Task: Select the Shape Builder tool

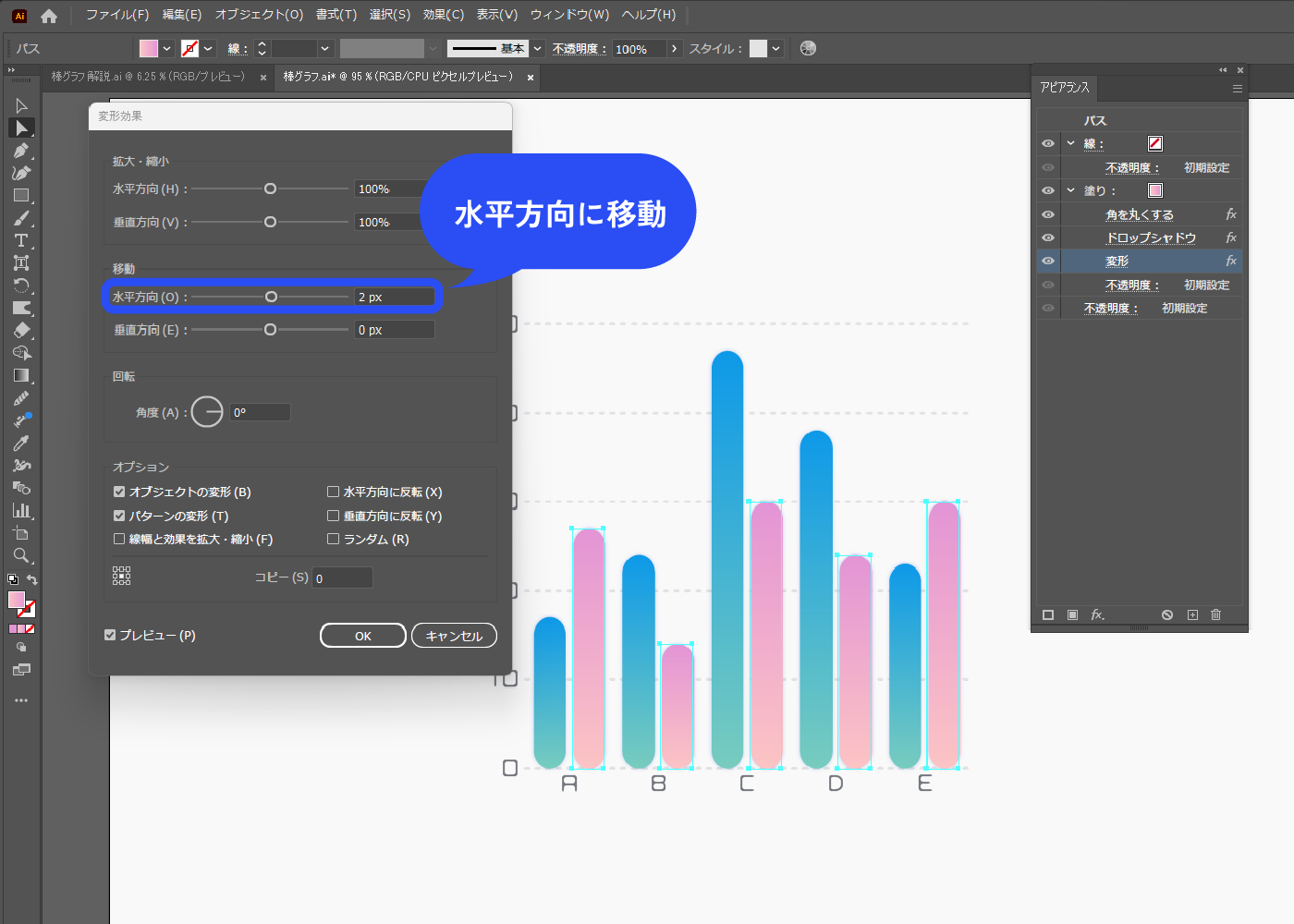Action: [x=21, y=353]
